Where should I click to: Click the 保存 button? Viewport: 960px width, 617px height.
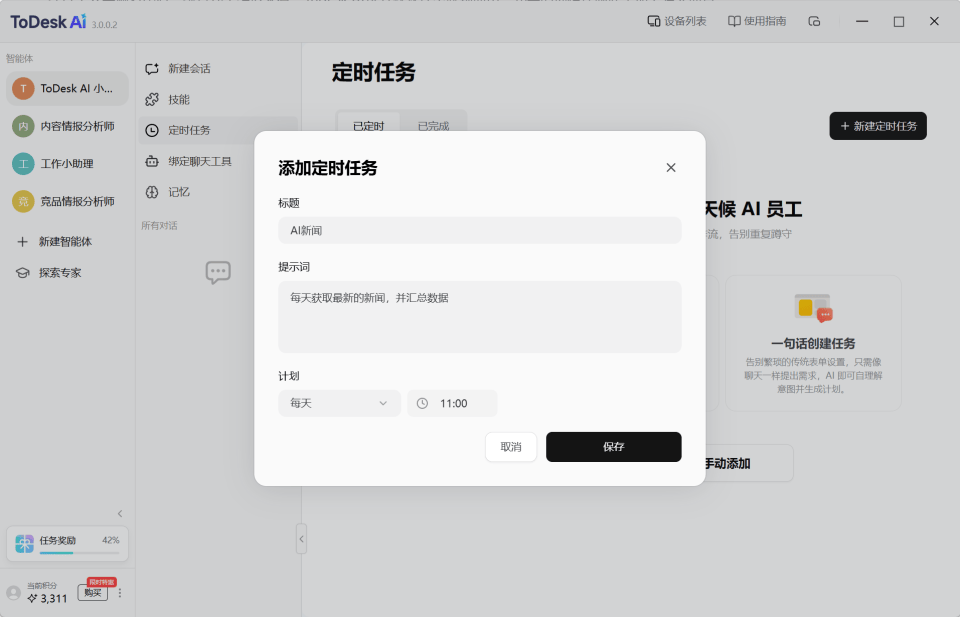pyautogui.click(x=613, y=447)
